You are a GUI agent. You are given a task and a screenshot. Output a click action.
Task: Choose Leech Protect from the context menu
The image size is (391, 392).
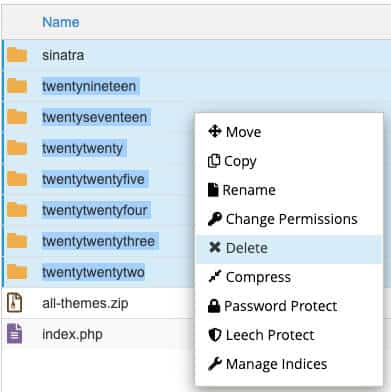289,335
